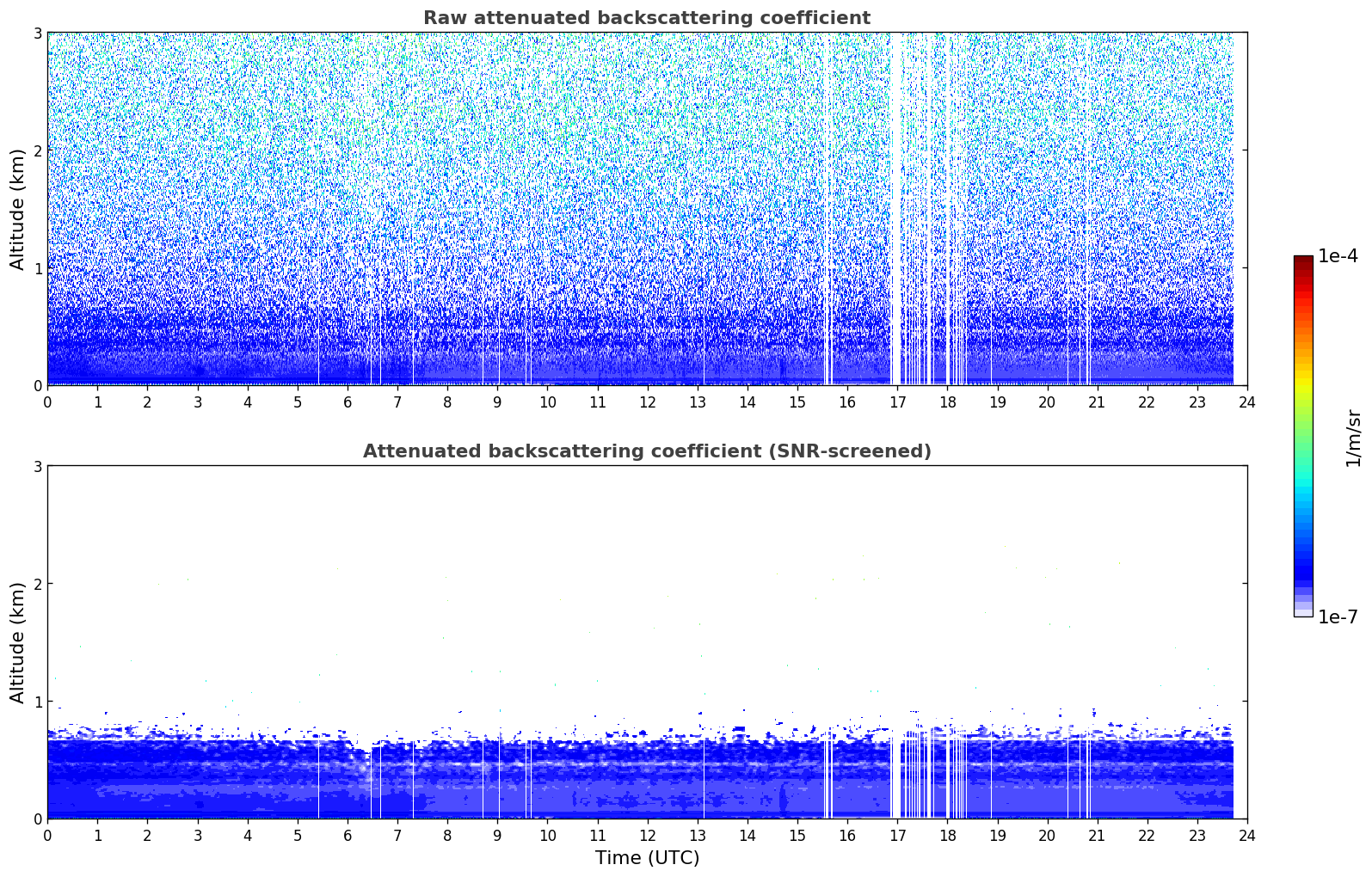Click the "Altitude (km)" label of the SNR-screened plot
Viewport: 1372px width, 877px height.
[18, 642]
